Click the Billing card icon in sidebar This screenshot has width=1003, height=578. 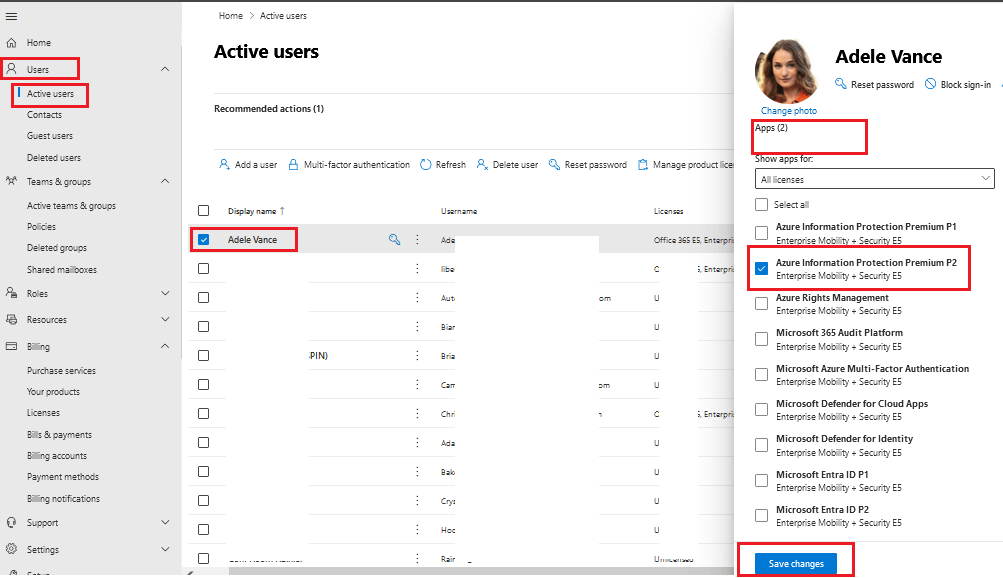click(12, 346)
